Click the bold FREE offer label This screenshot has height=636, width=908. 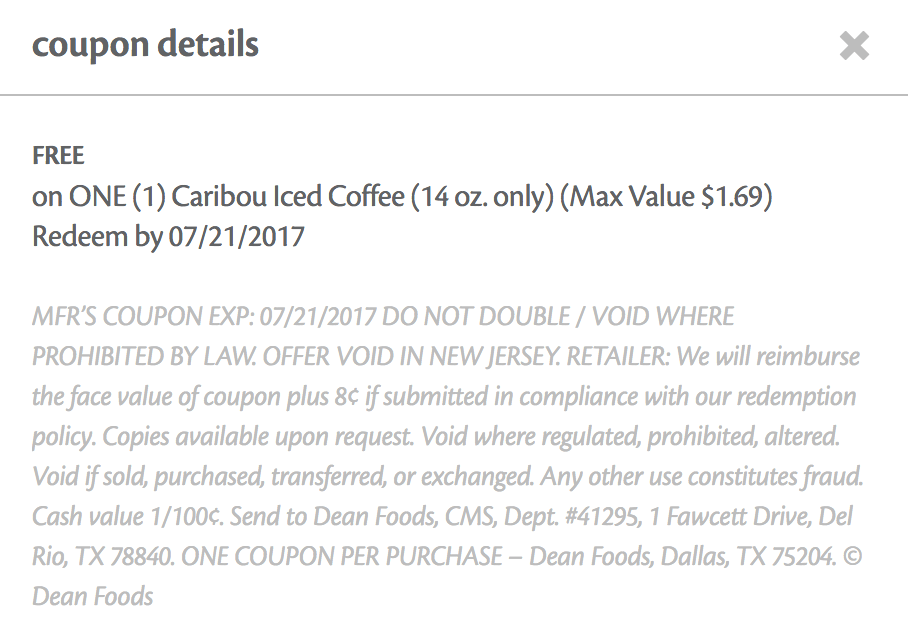tap(58, 155)
